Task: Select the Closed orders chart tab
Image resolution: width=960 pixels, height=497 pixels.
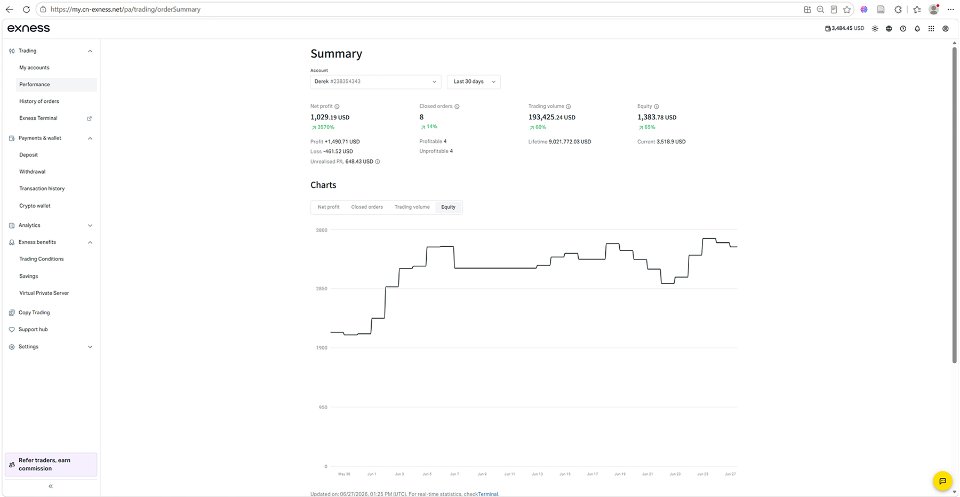Action: (367, 207)
